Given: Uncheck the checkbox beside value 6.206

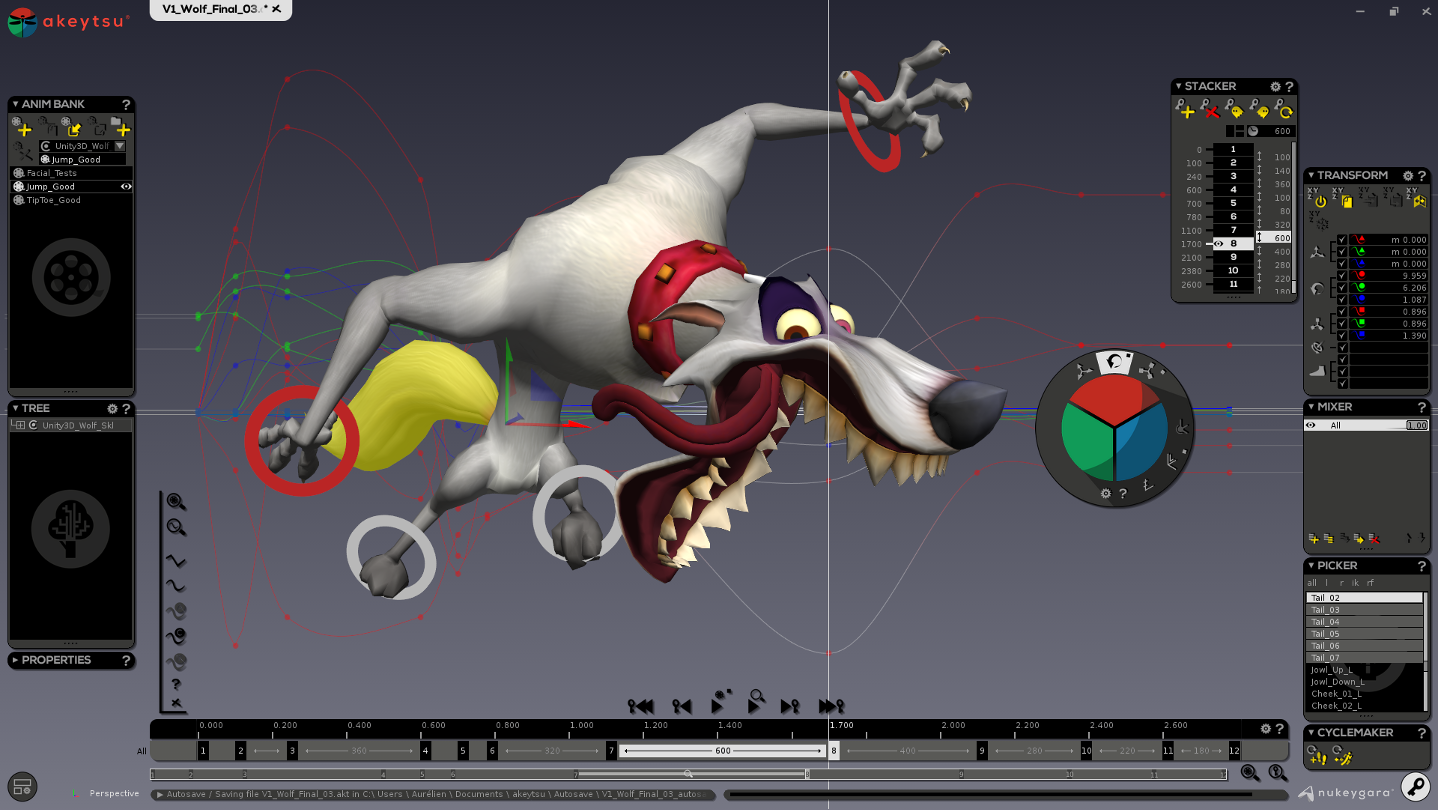Looking at the screenshot, I should click(x=1342, y=288).
